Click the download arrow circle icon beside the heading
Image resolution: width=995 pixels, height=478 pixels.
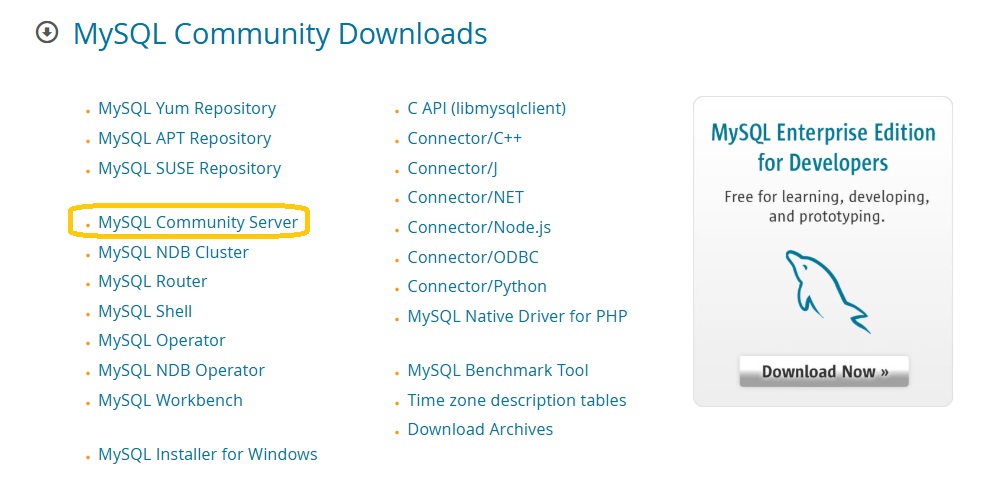tap(47, 32)
